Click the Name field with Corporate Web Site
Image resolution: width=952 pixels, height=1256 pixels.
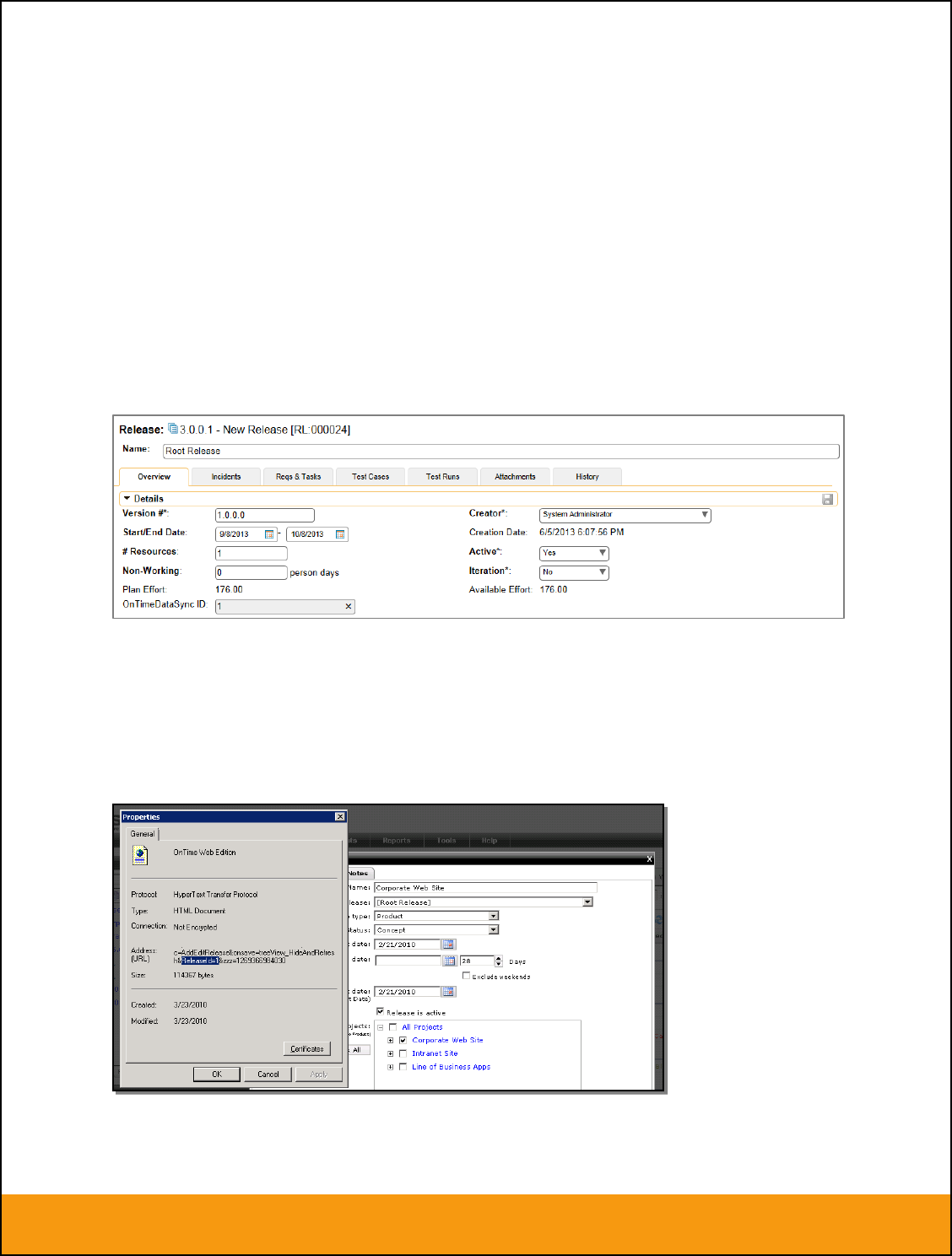pyautogui.click(x=485, y=888)
